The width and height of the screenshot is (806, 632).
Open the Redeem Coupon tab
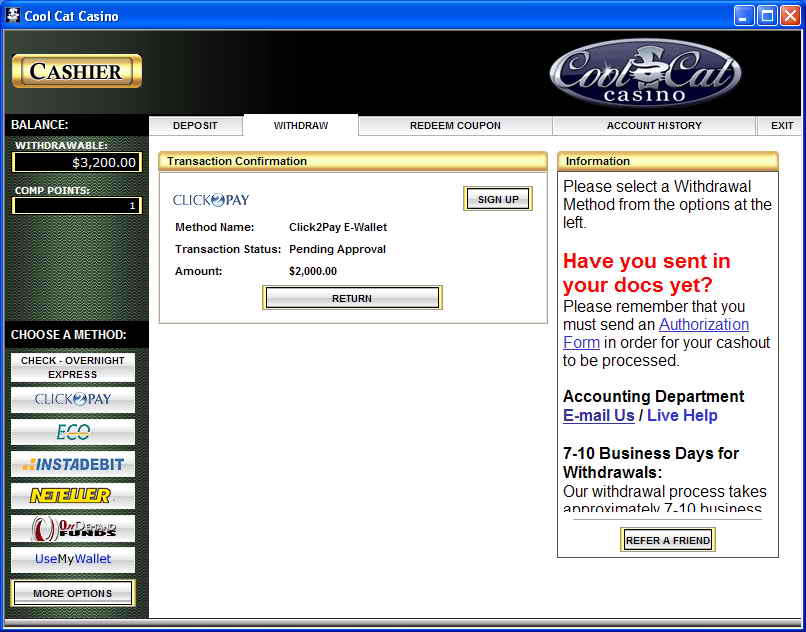[455, 125]
